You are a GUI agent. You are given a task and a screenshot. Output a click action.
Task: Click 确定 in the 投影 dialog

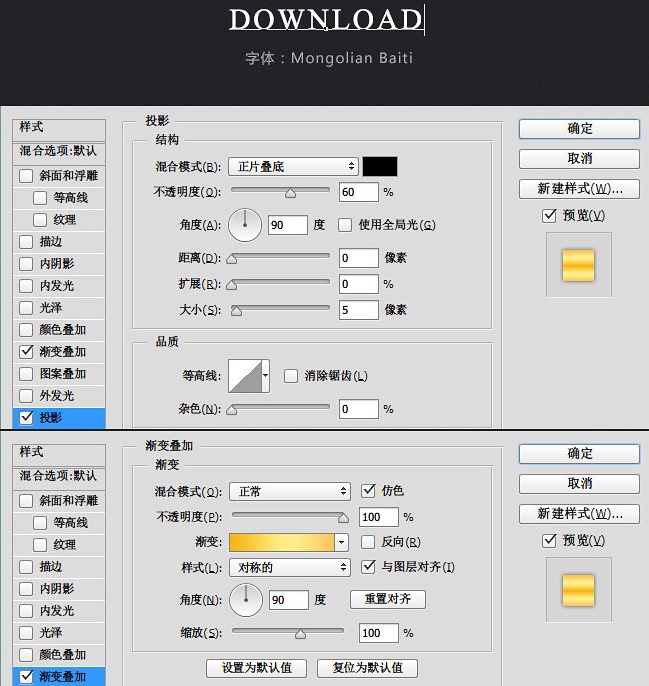pyautogui.click(x=579, y=129)
